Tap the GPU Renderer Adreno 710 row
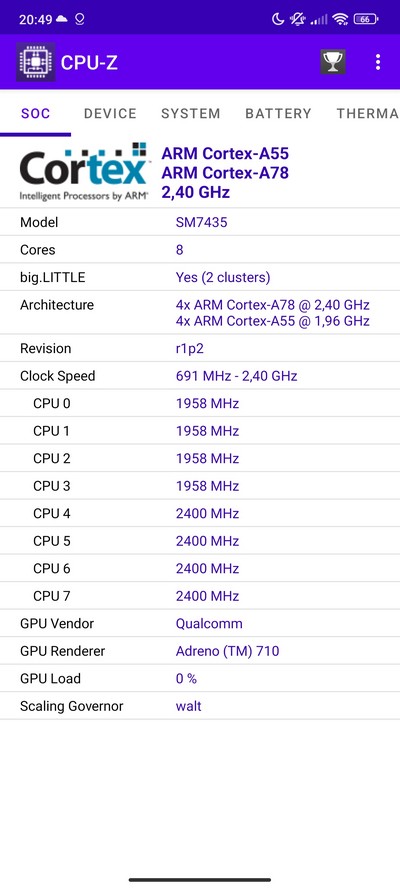 [200, 651]
